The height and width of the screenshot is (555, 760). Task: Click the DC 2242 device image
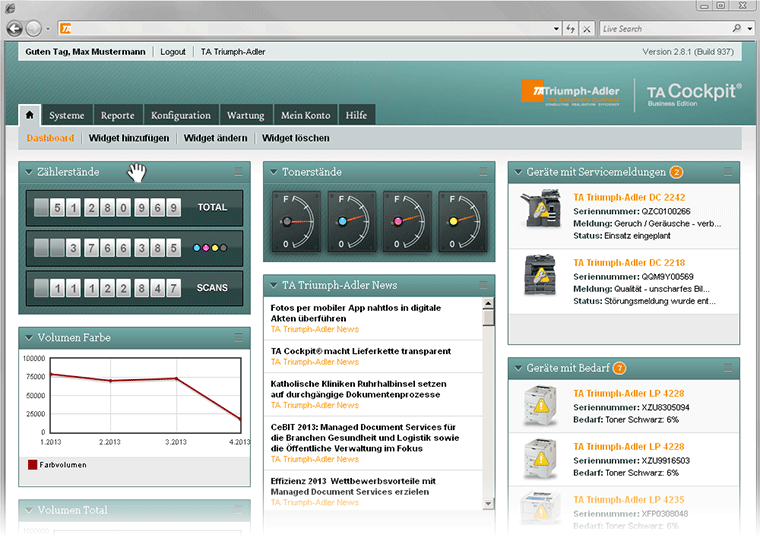pyautogui.click(x=540, y=209)
